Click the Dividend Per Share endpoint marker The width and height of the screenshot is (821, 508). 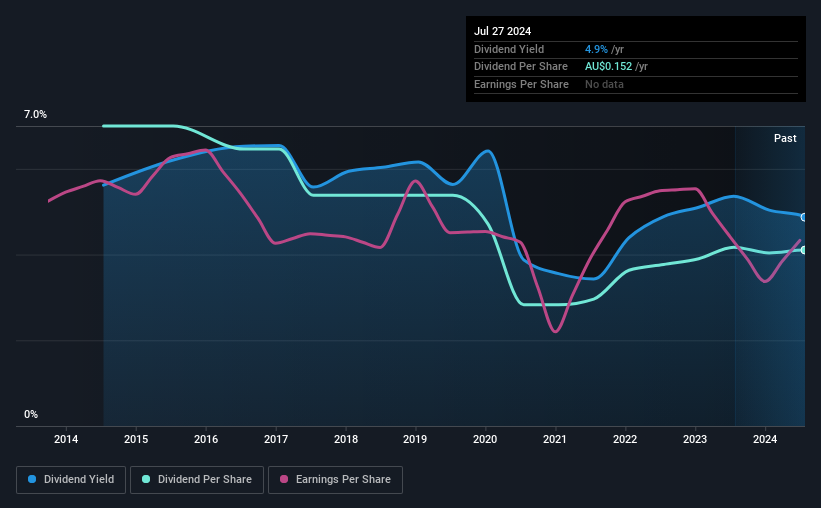804,250
